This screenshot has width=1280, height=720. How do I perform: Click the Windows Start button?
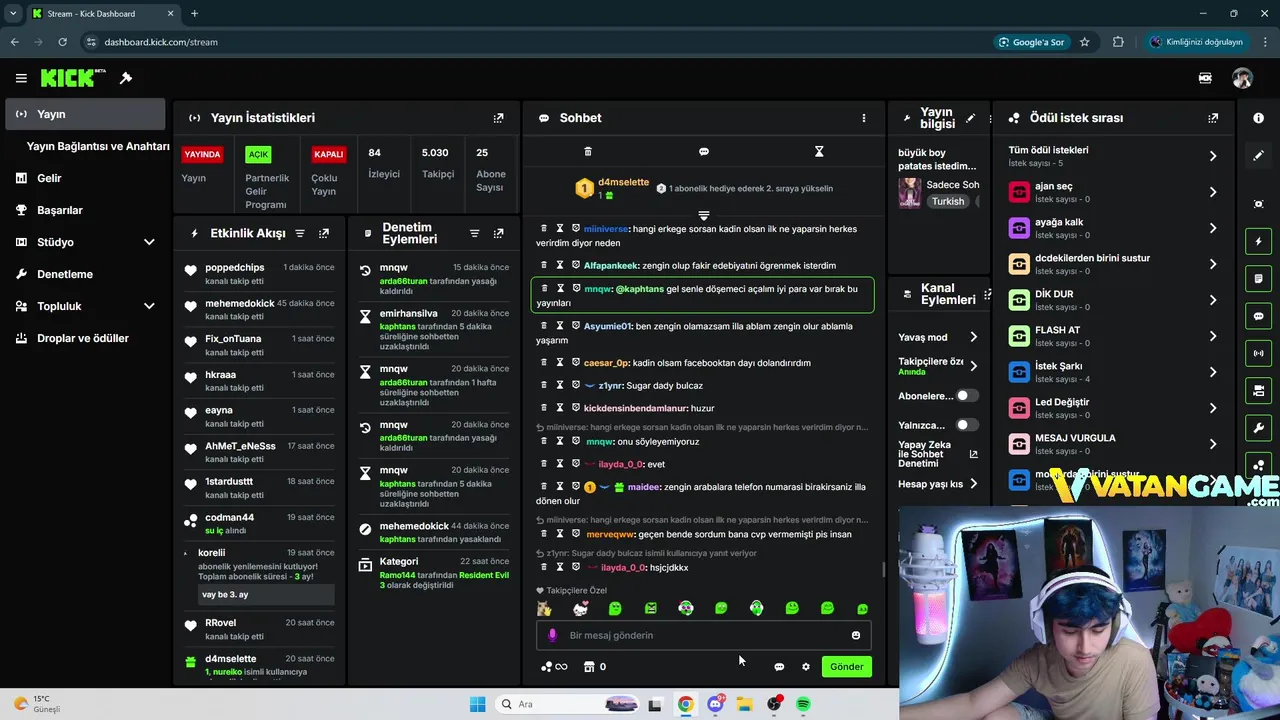pyautogui.click(x=477, y=704)
